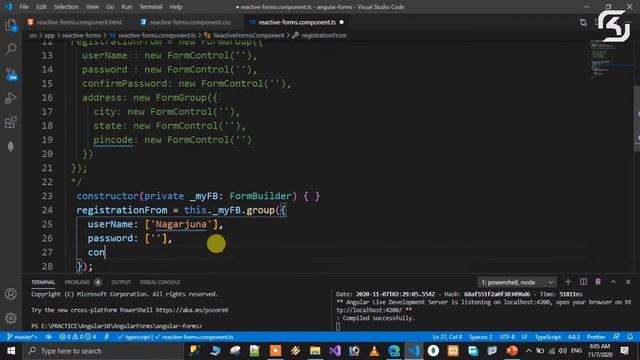Image resolution: width=640 pixels, height=360 pixels.
Task: Split the terminal panel
Action: coord(583,282)
